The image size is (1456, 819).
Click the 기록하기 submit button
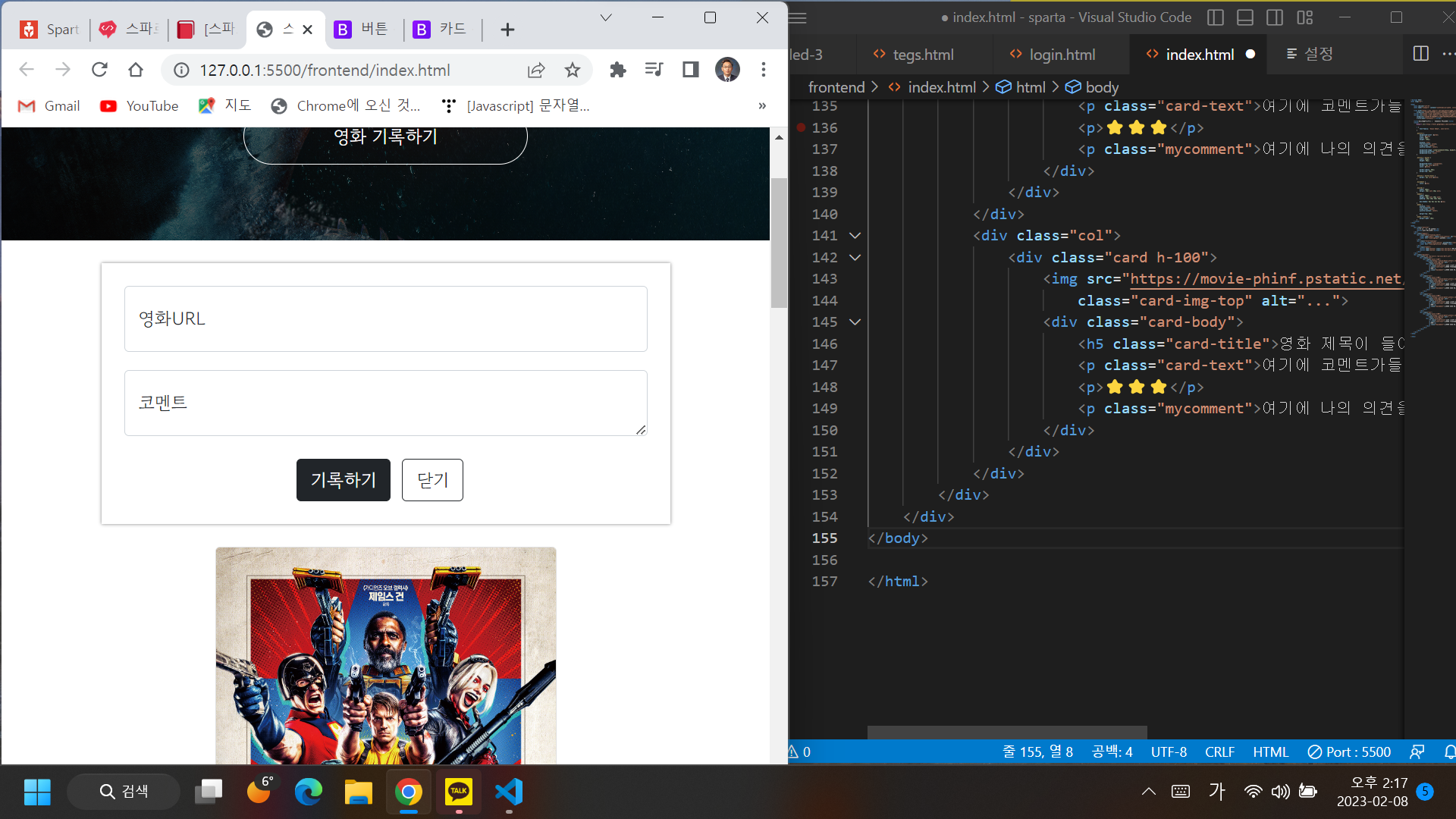tap(344, 480)
